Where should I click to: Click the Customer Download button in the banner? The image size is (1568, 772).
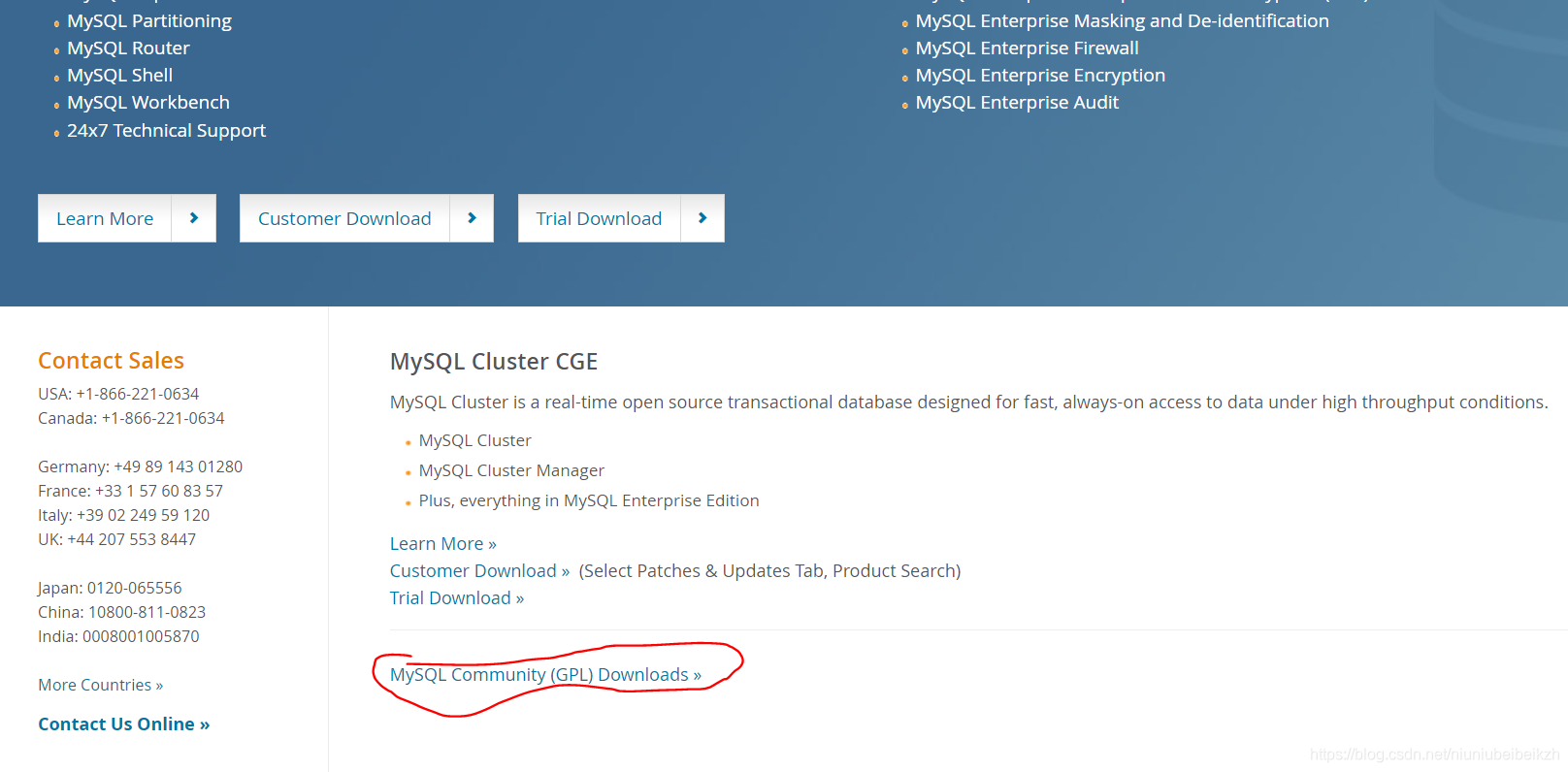(x=344, y=218)
